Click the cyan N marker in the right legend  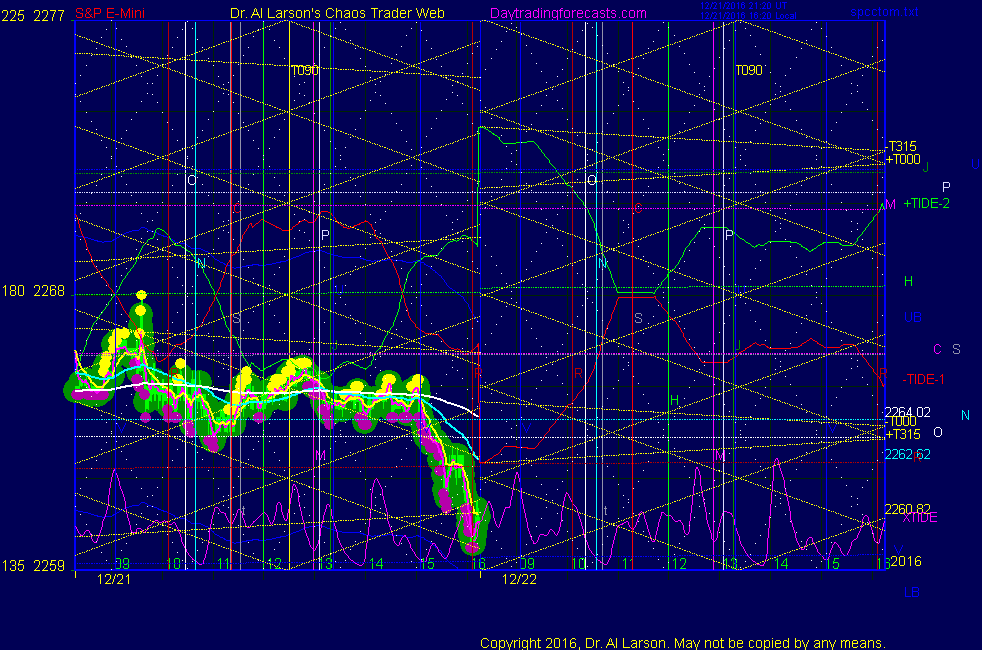965,415
